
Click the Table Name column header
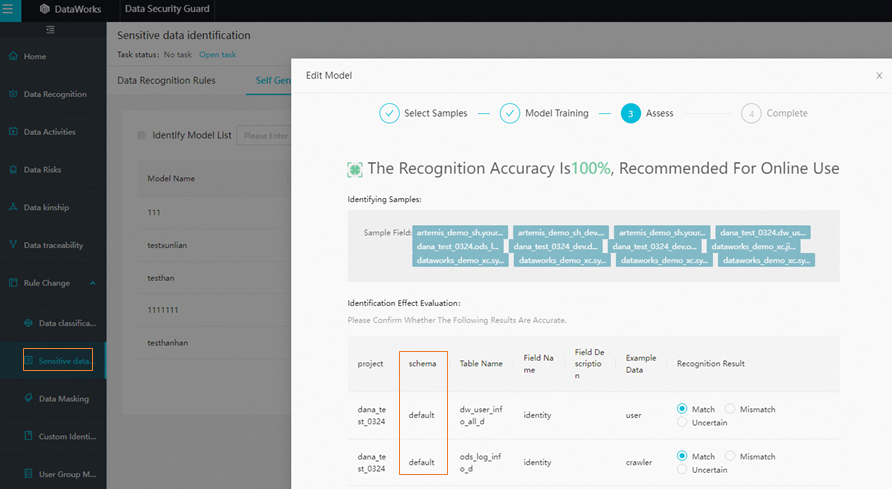[481, 363]
